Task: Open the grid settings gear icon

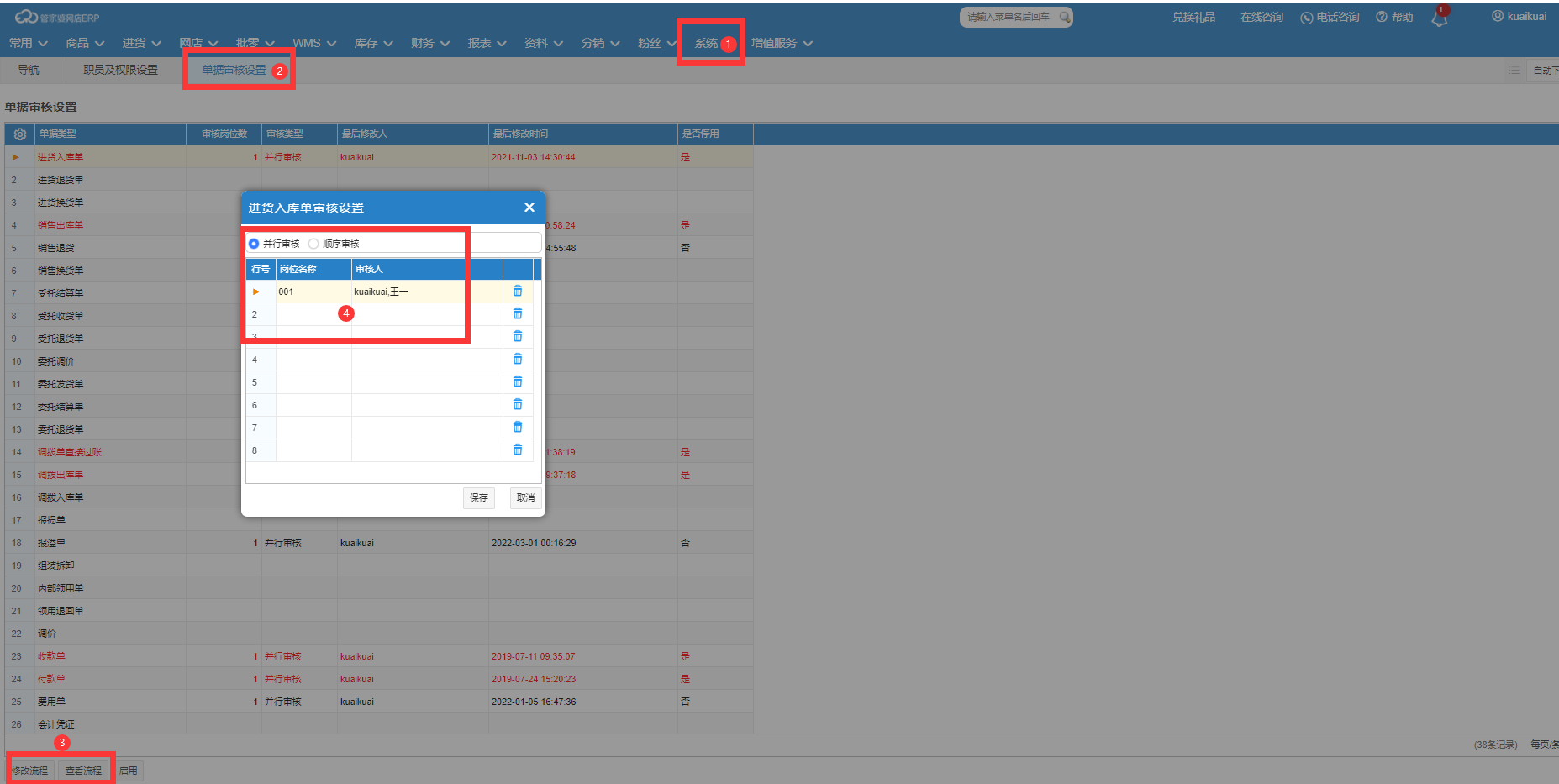Action: pos(20,134)
